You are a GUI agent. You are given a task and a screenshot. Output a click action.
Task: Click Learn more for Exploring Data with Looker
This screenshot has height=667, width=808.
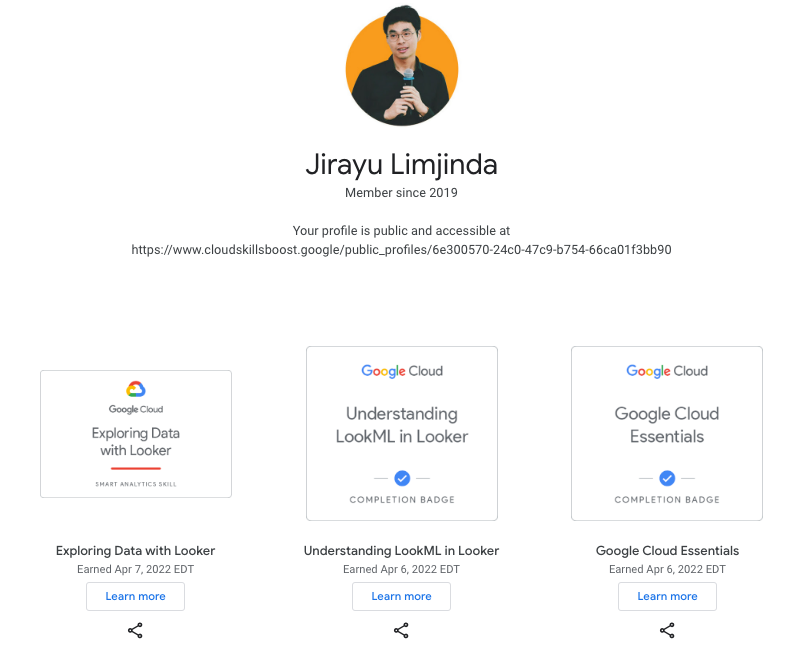point(136,596)
